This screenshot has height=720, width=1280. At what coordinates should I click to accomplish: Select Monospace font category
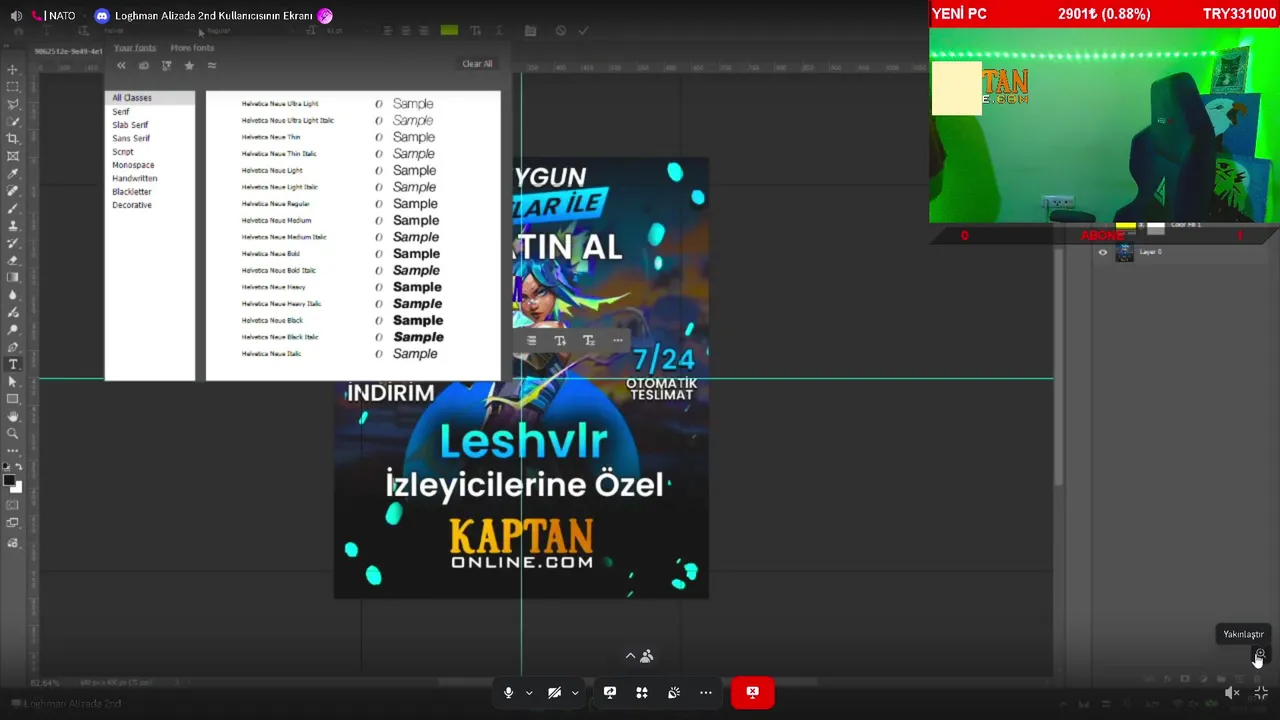pyautogui.click(x=133, y=165)
